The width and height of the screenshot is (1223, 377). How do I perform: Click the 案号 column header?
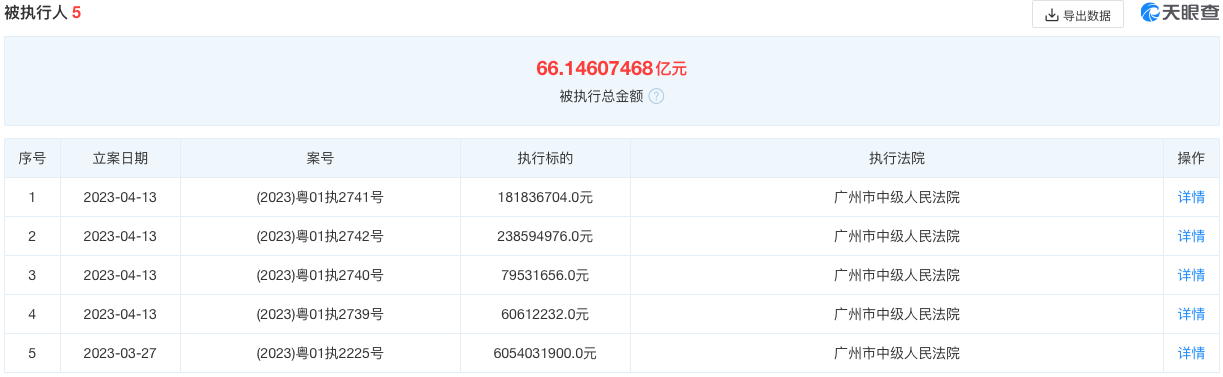pos(320,158)
